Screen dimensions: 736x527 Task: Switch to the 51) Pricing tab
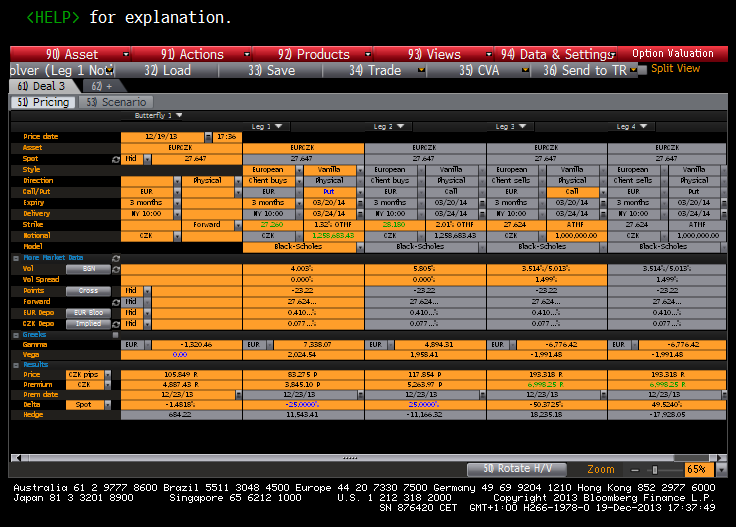[x=43, y=102]
